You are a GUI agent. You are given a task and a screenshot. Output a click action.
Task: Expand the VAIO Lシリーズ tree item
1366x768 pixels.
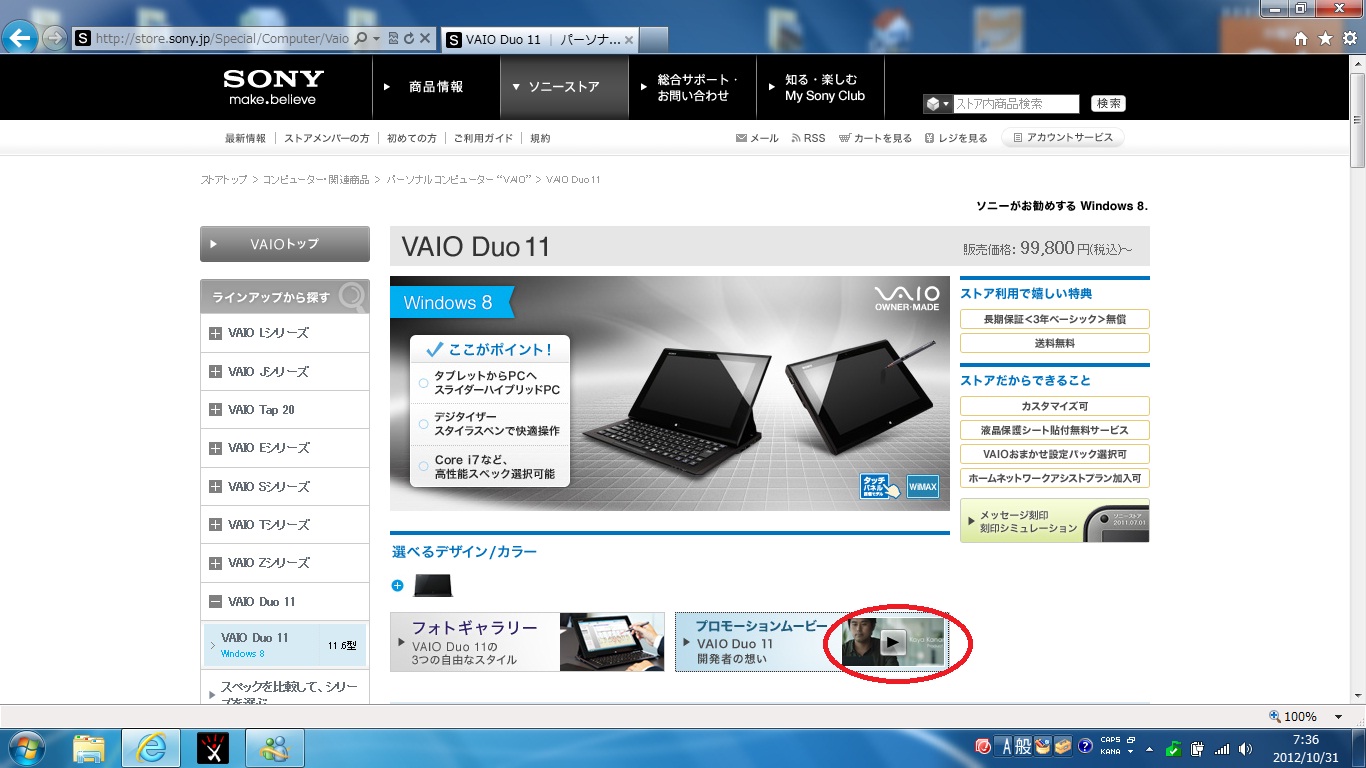[215, 333]
